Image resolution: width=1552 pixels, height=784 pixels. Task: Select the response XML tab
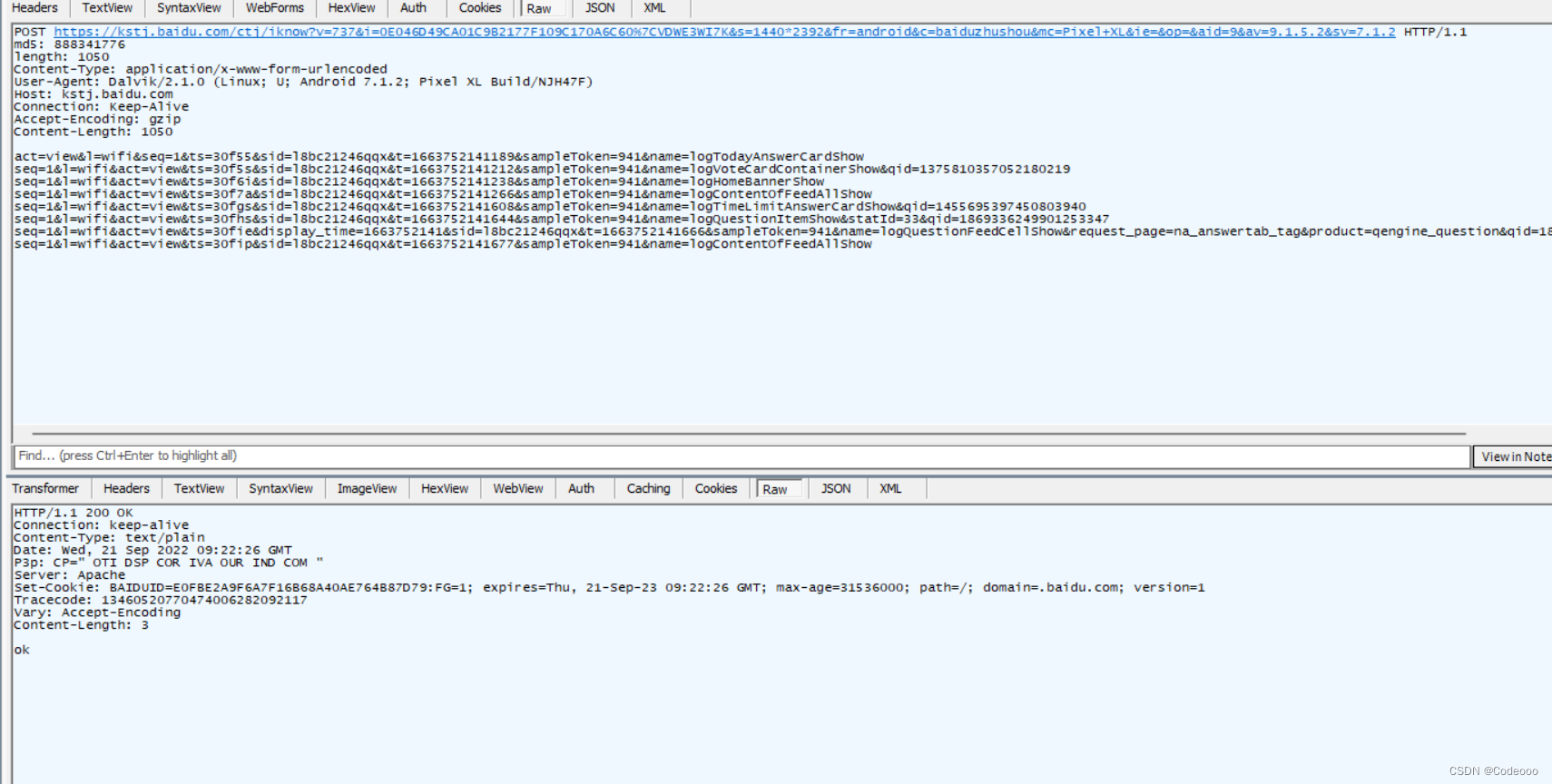click(891, 488)
